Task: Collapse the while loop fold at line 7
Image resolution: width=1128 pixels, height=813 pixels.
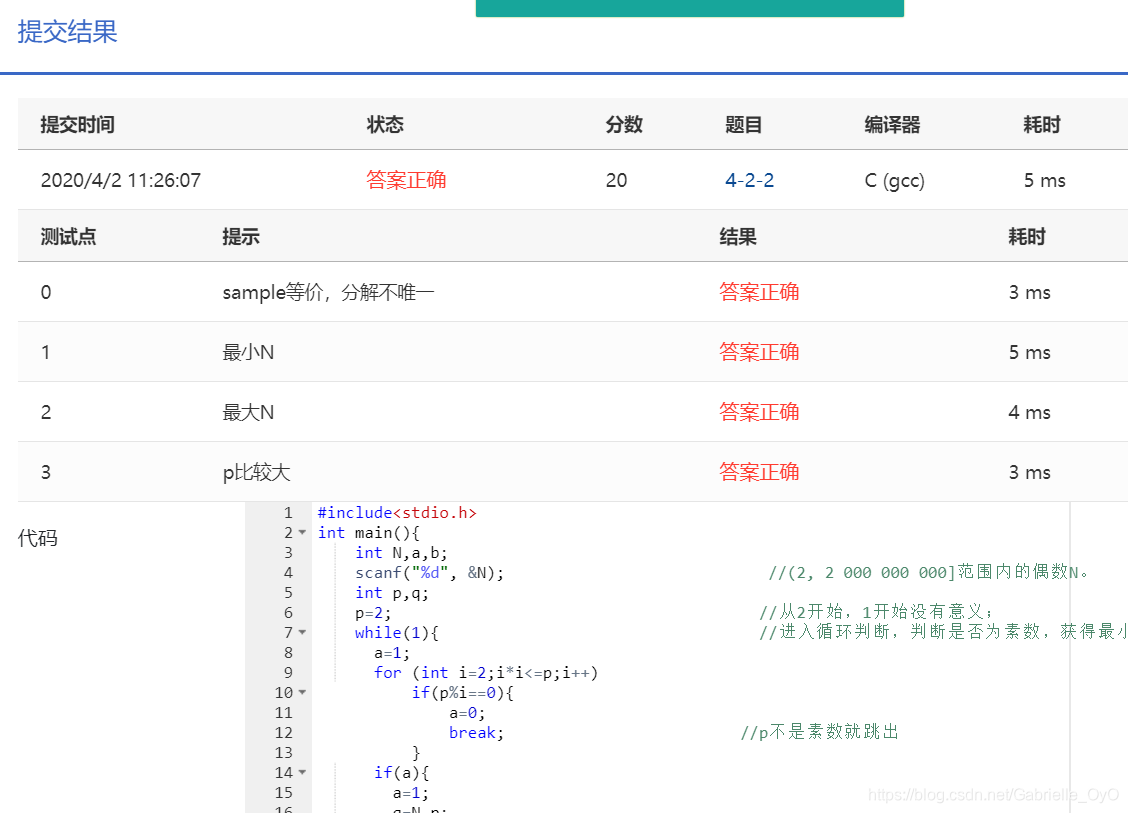Action: [x=301, y=632]
